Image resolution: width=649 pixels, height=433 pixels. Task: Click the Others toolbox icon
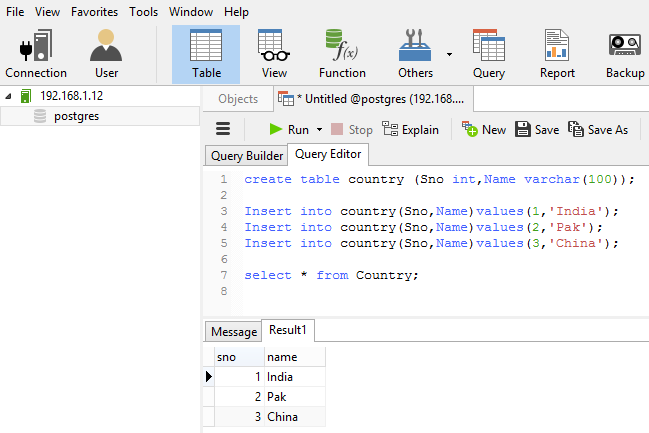415,54
